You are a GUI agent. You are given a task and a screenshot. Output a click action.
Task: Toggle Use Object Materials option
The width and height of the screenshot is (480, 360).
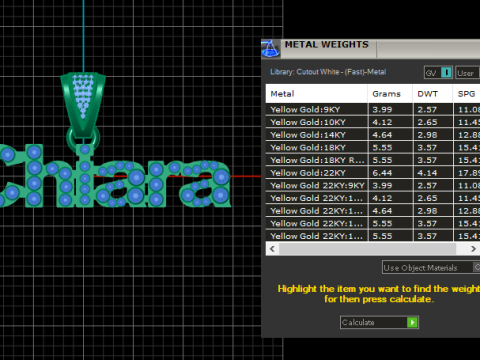coord(431,268)
